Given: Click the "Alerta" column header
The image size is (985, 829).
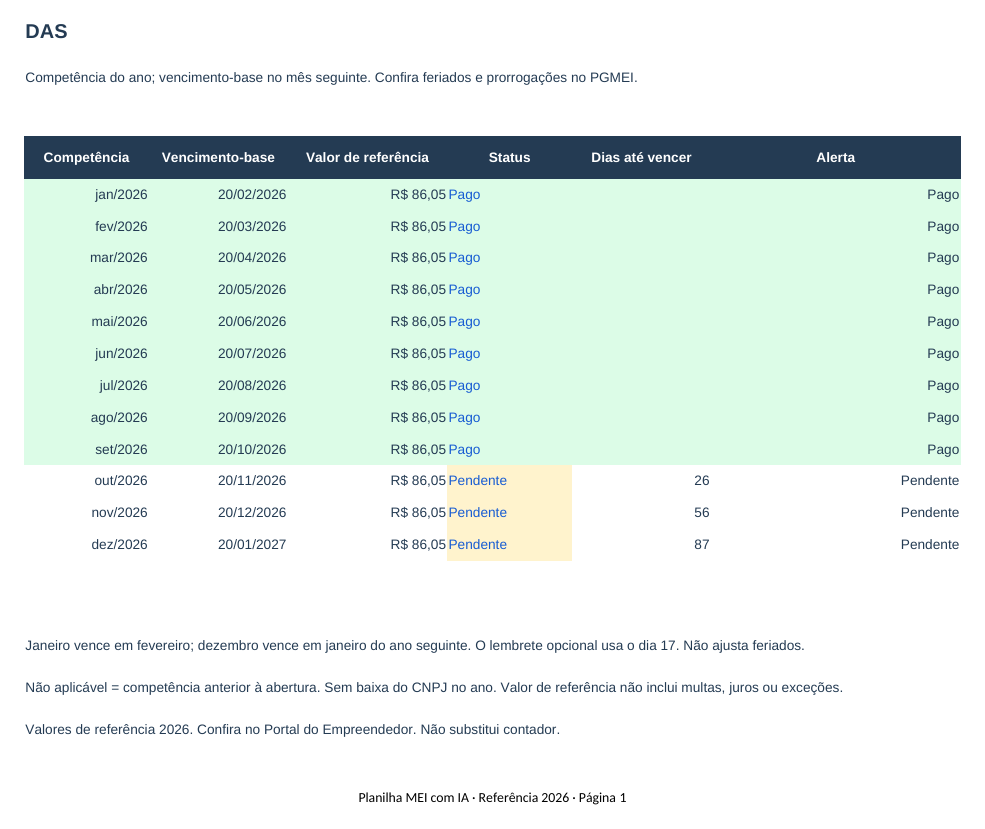Looking at the screenshot, I should pos(835,158).
